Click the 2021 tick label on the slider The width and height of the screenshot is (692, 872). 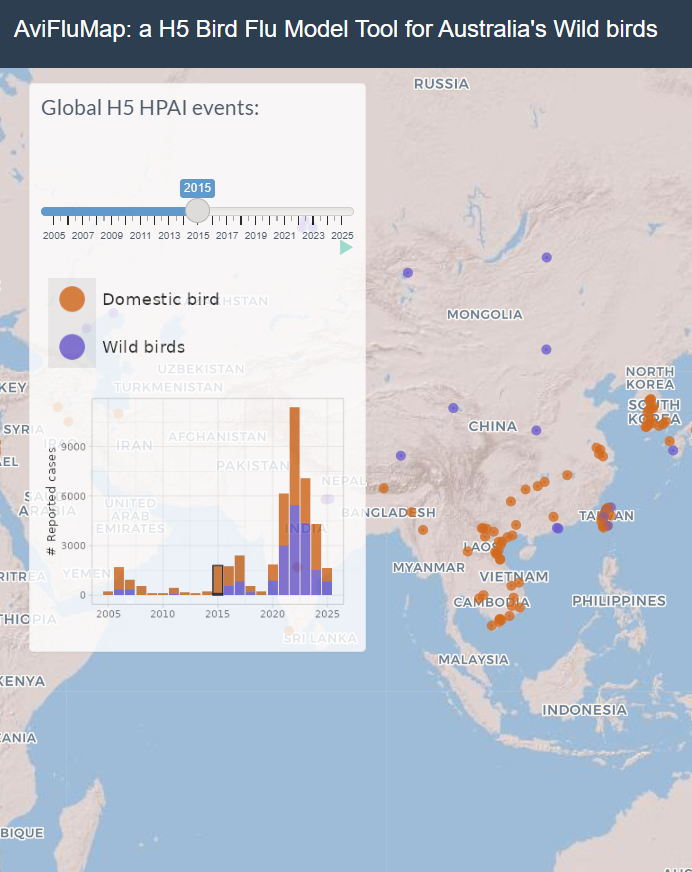point(284,236)
